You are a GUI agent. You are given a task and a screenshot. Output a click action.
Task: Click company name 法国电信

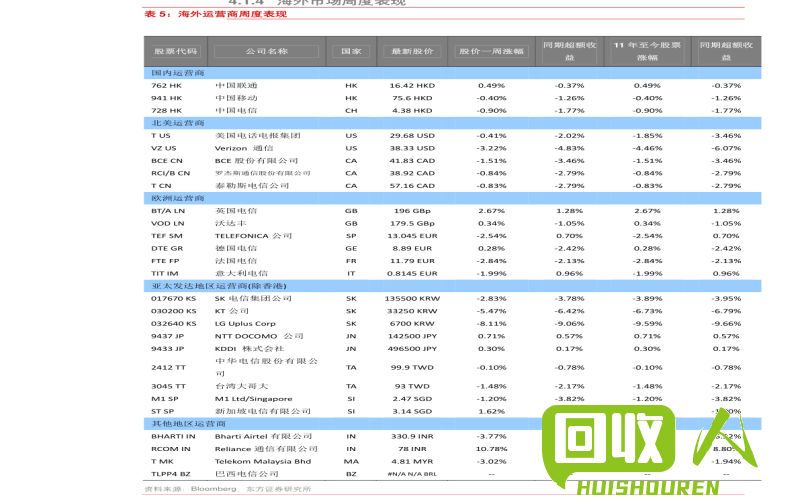pos(236,261)
